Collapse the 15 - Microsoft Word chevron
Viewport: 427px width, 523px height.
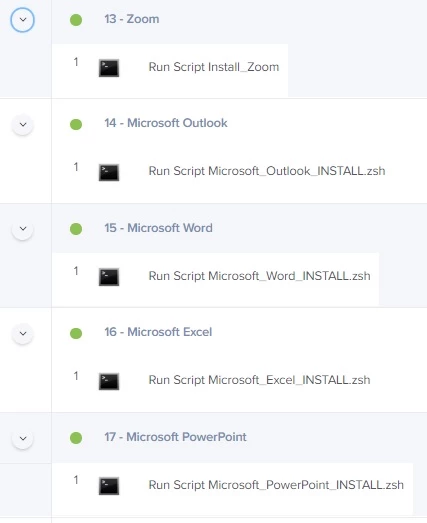pyautogui.click(x=23, y=229)
